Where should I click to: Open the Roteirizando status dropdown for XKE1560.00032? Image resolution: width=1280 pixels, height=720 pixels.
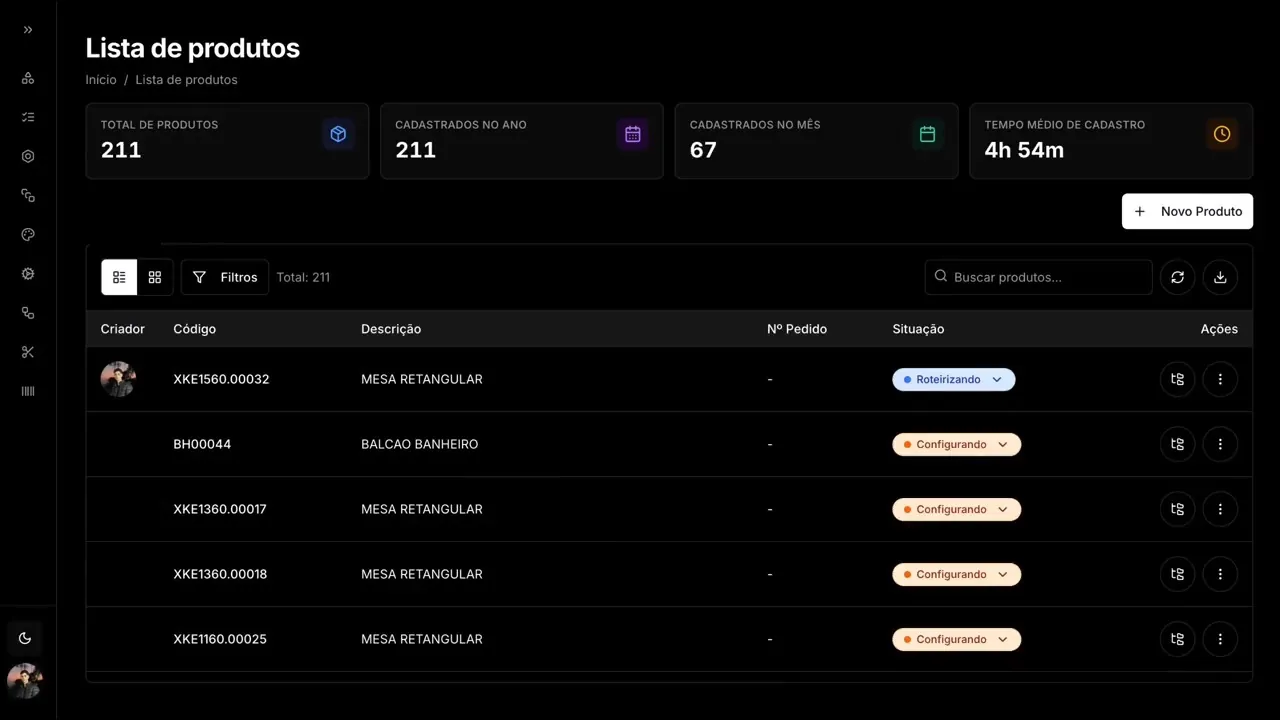[954, 380]
